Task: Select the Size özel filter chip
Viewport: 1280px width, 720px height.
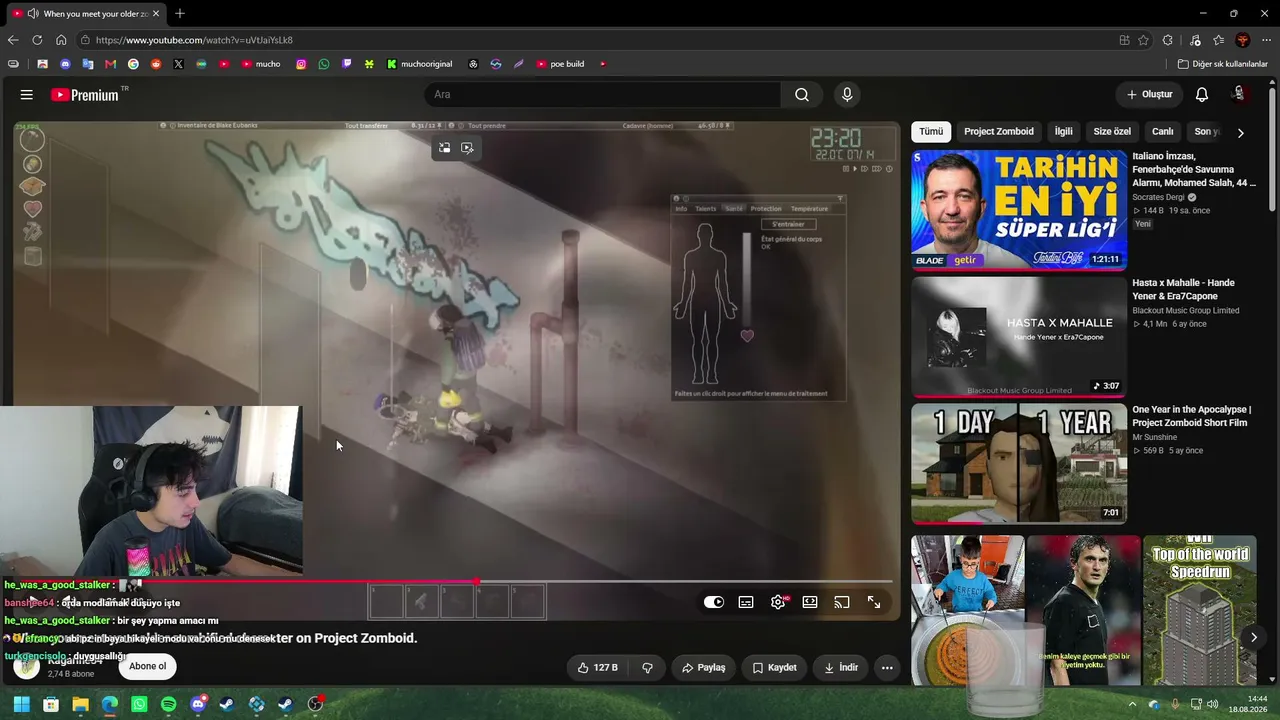Action: tap(1112, 131)
